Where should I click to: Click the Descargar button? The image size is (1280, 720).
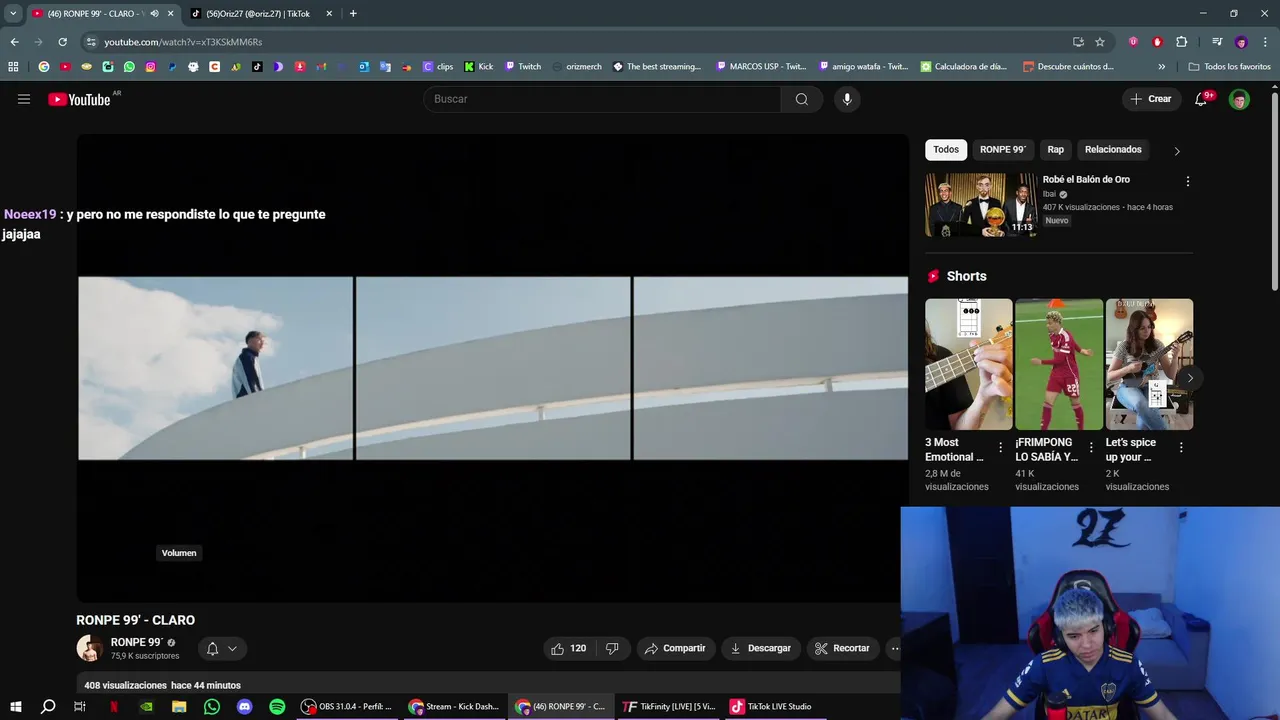pos(761,648)
